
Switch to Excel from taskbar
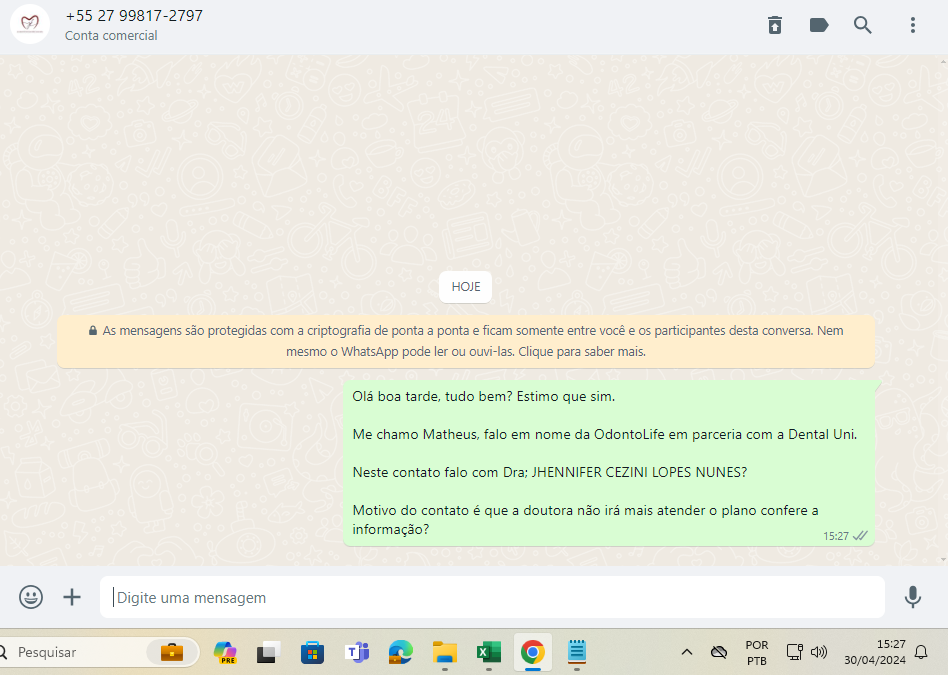pyautogui.click(x=489, y=653)
